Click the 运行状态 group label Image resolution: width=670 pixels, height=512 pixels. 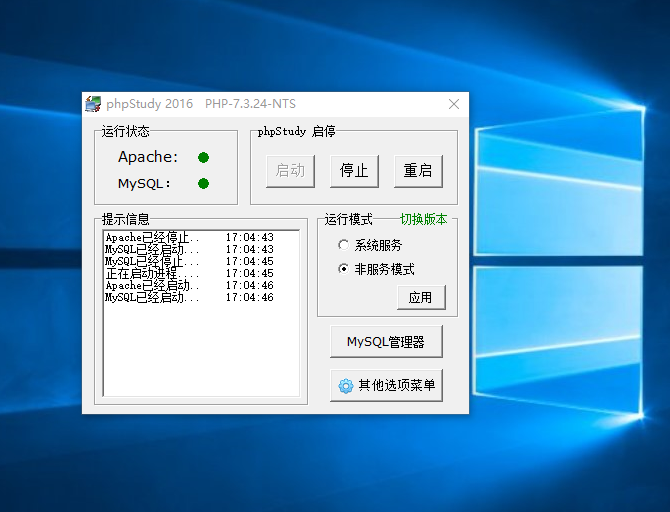coord(126,131)
